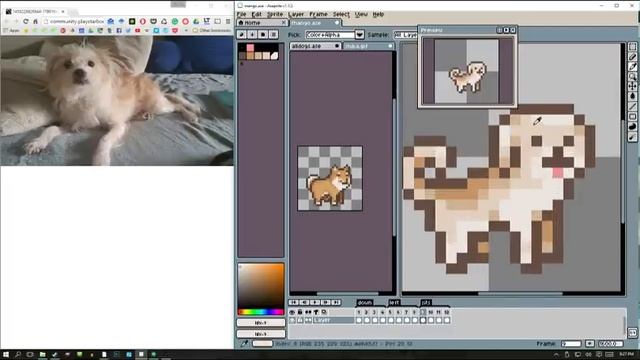Open the Frame menu
The height and width of the screenshot is (360, 640).
point(318,14)
